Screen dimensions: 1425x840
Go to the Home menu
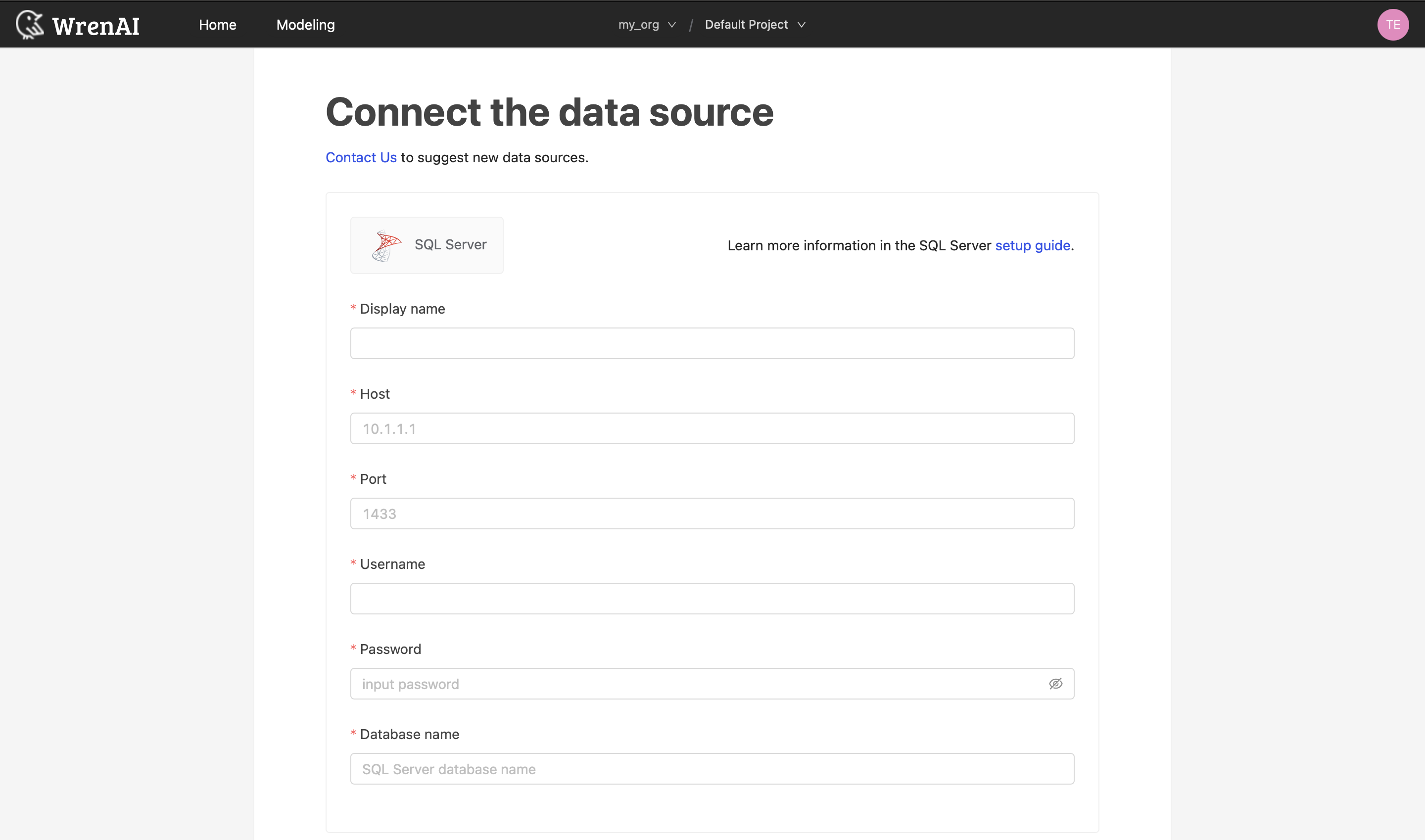pyautogui.click(x=217, y=25)
